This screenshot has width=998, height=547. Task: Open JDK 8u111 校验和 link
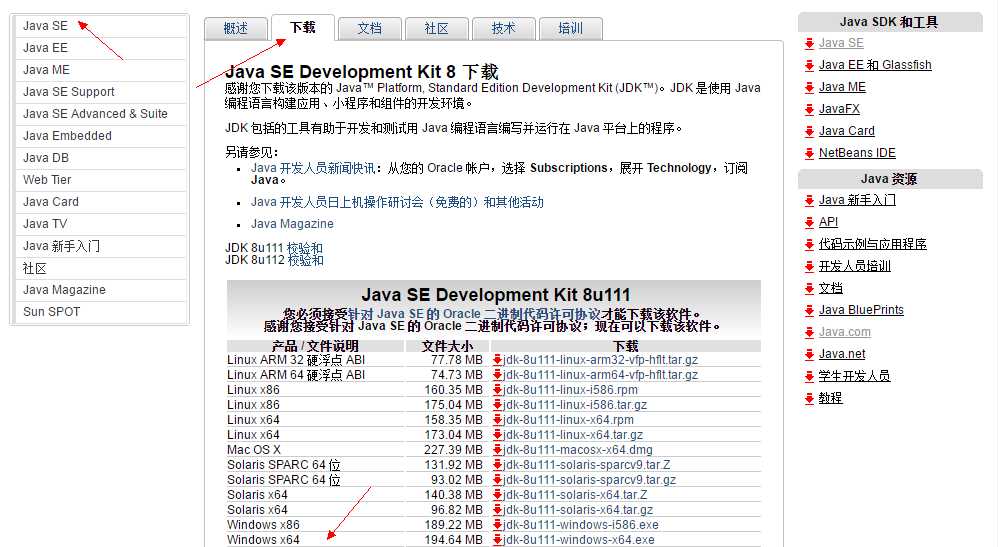(305, 248)
